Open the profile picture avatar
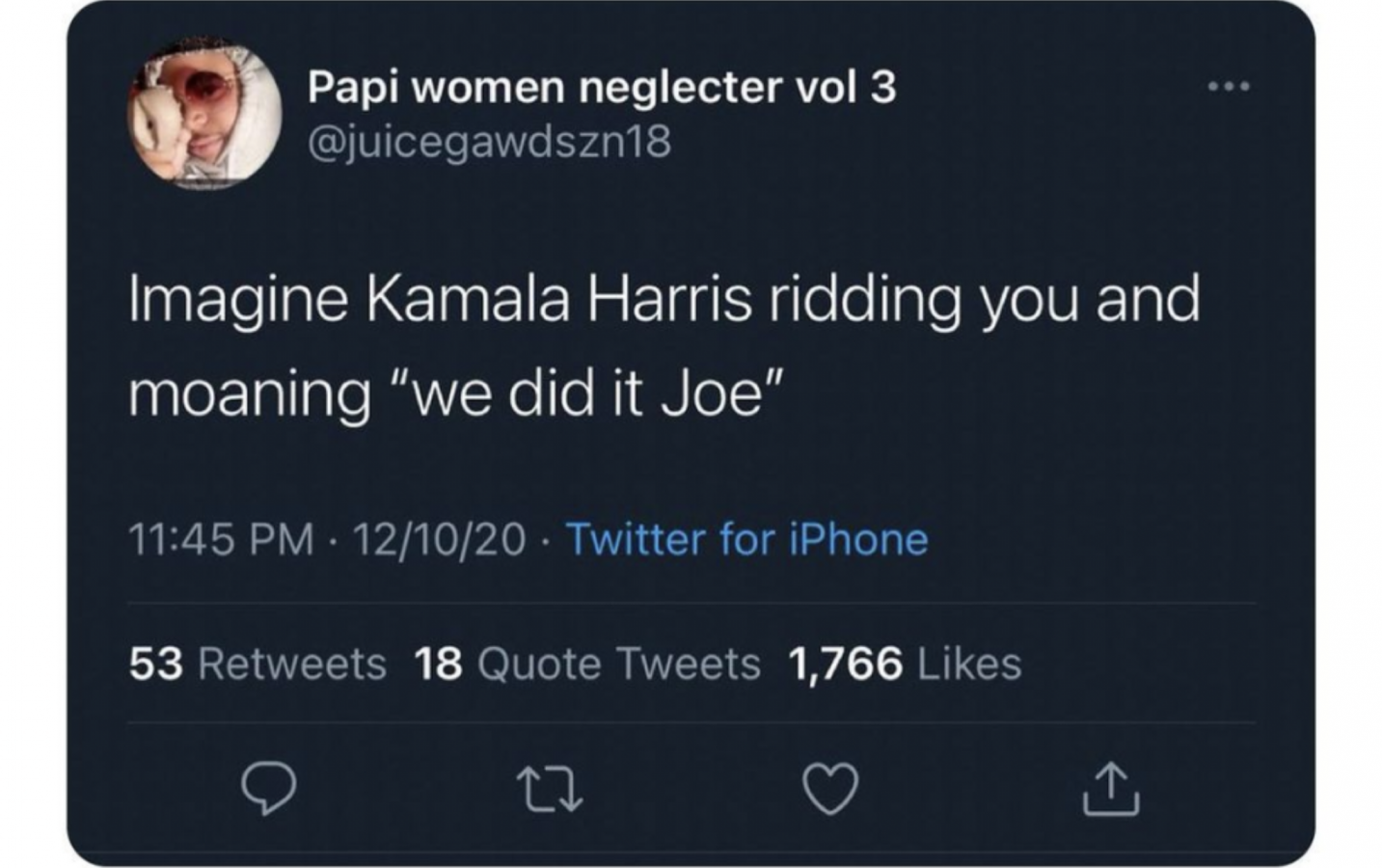The image size is (1382, 868). 204,112
